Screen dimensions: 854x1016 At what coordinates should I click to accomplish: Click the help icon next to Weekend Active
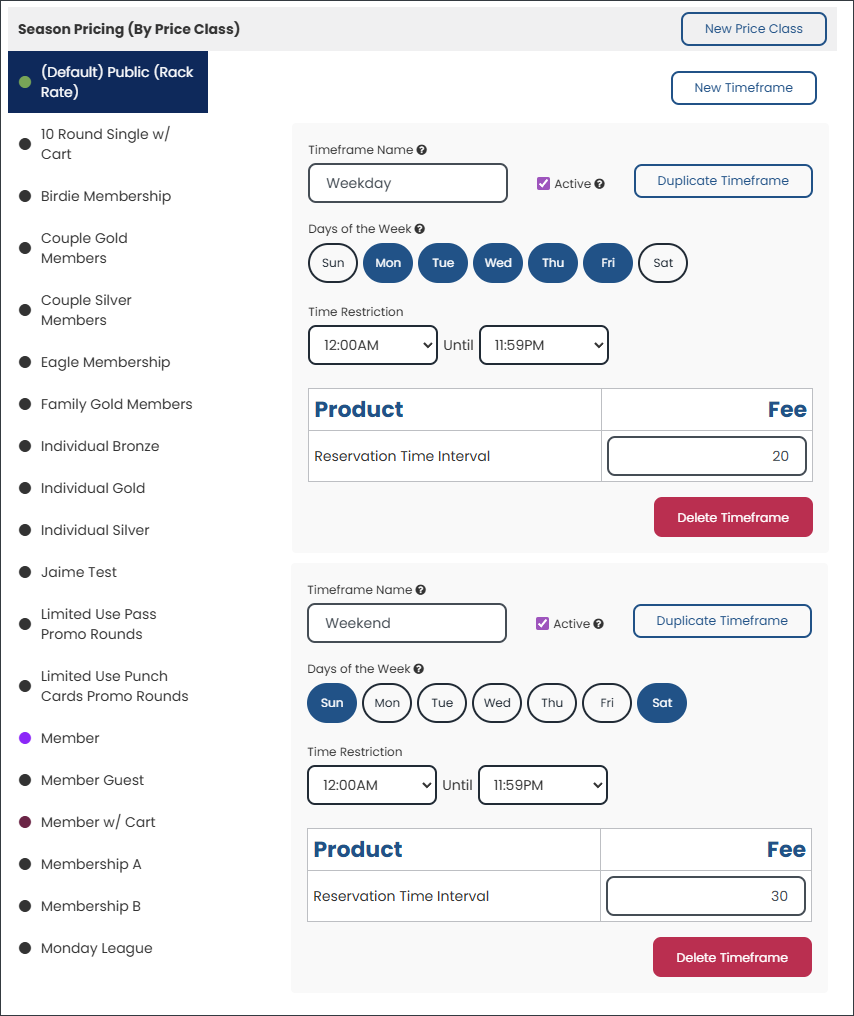[x=598, y=624]
